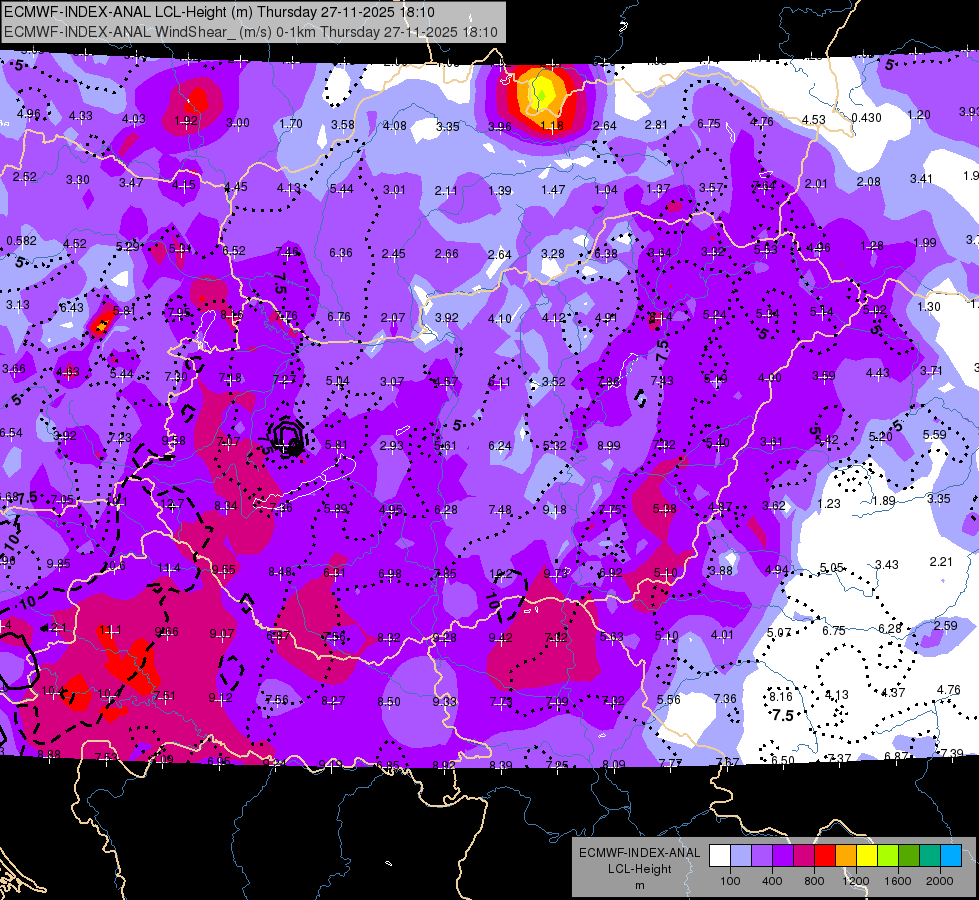Click the wind shear value 0.582
The width and height of the screenshot is (979, 900).
[22, 240]
